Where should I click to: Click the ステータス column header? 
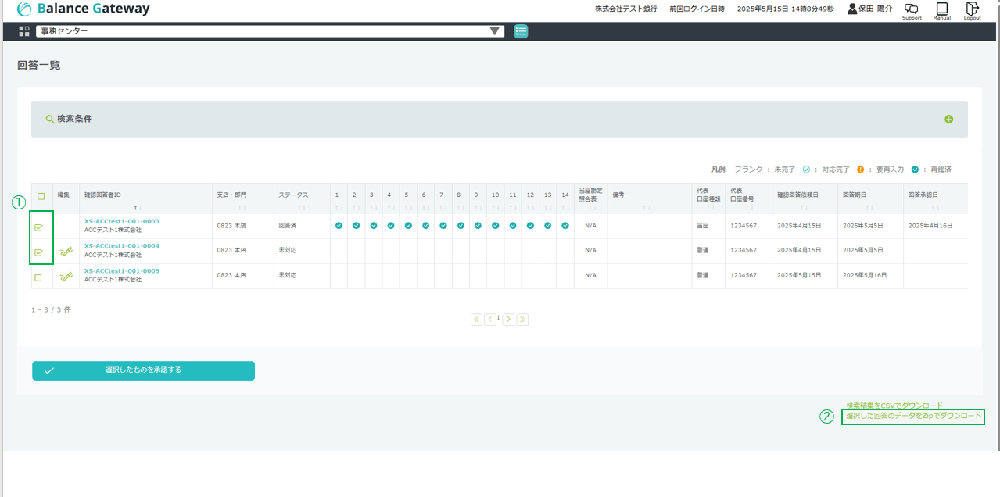pos(293,194)
